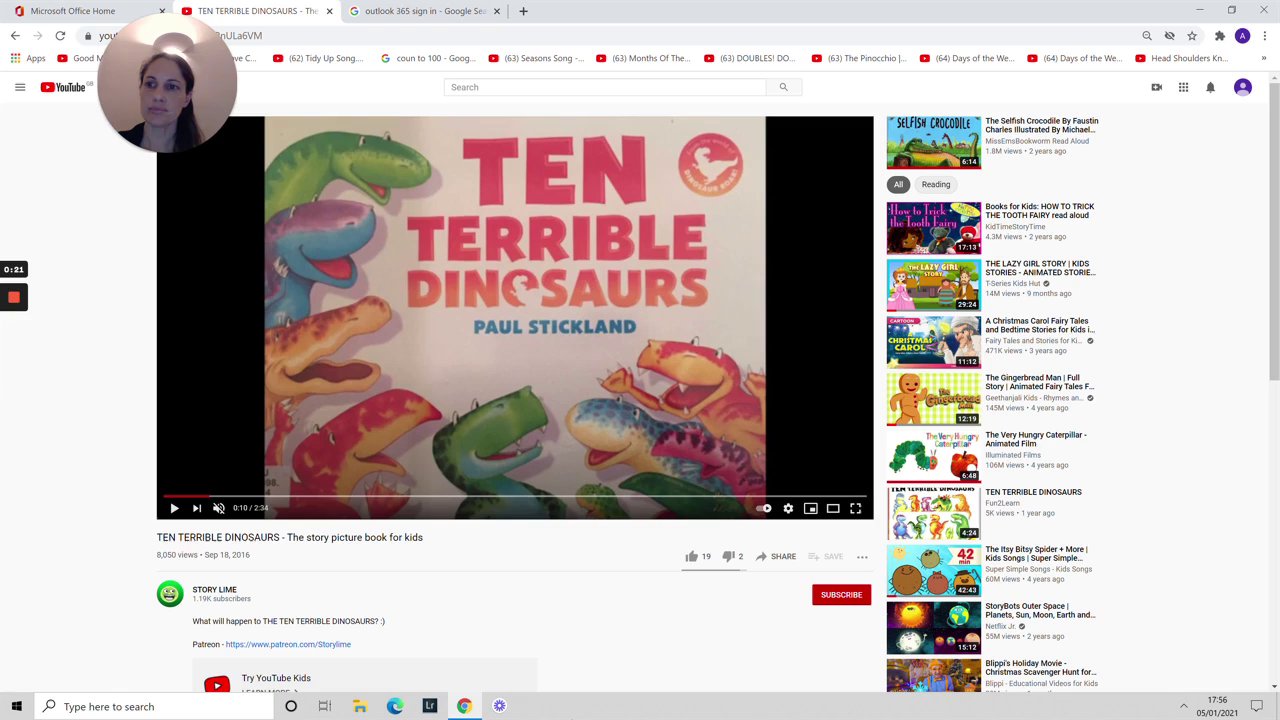Go to YouTube home logo
Viewport: 1280px width, 720px height.
[x=63, y=87]
